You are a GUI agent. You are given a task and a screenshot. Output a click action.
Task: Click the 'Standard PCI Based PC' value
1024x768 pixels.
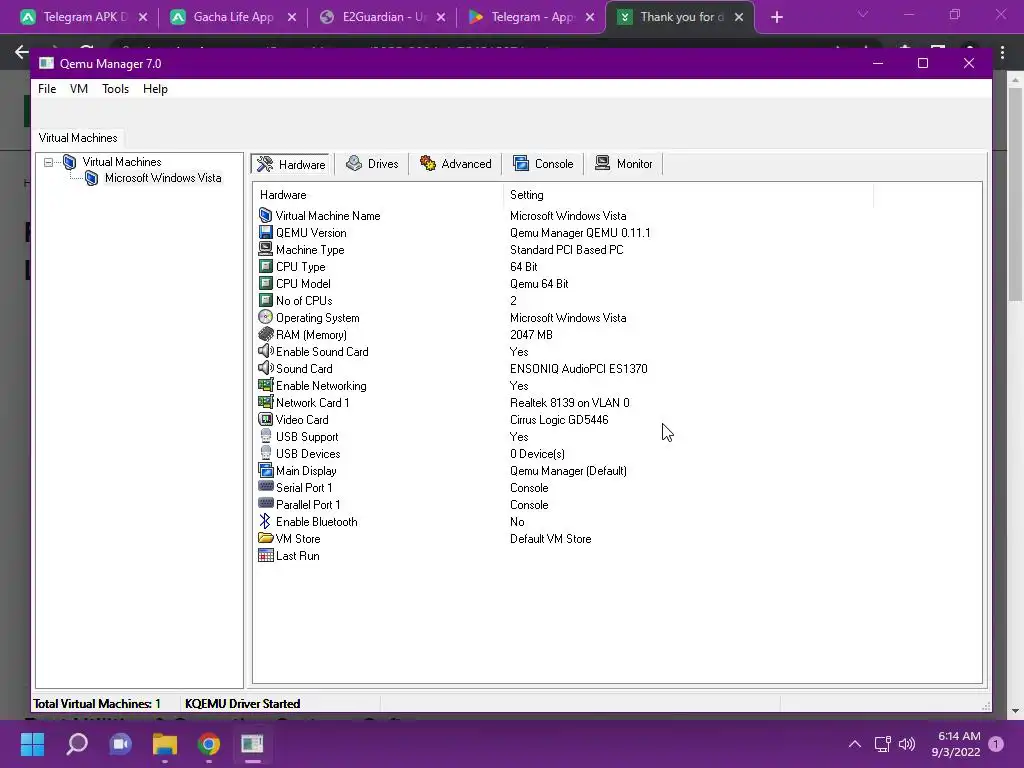(x=566, y=250)
